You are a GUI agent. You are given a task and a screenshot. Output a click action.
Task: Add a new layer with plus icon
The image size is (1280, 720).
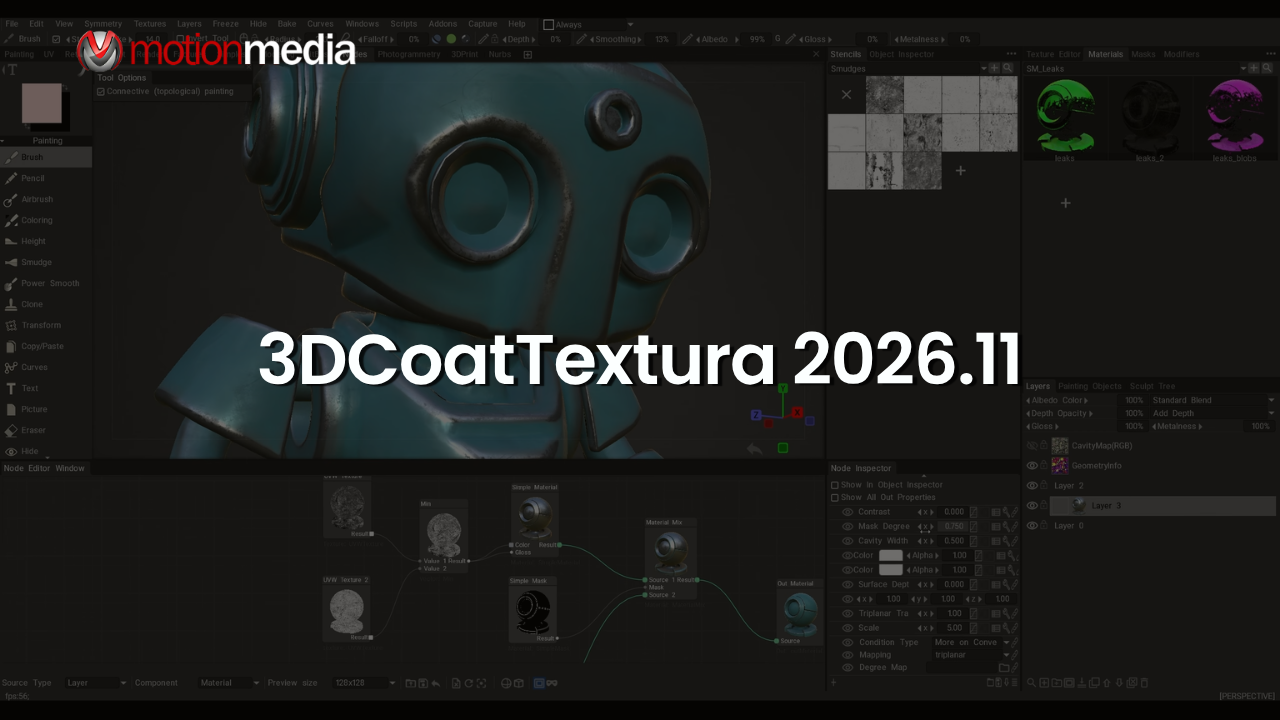click(x=1044, y=683)
